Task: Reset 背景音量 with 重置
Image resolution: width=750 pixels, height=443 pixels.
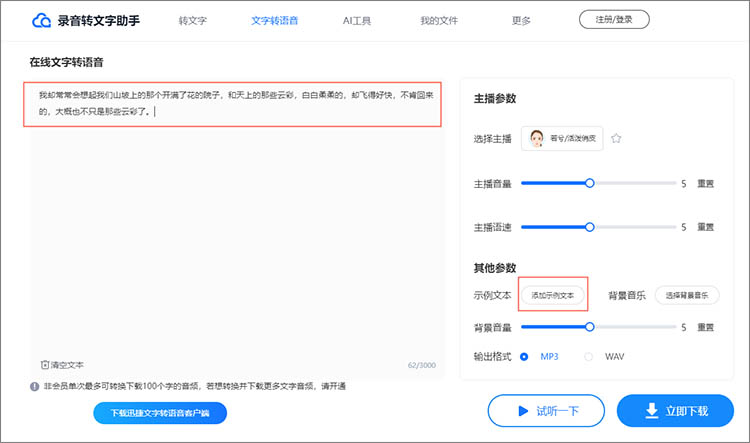Action: tap(706, 327)
